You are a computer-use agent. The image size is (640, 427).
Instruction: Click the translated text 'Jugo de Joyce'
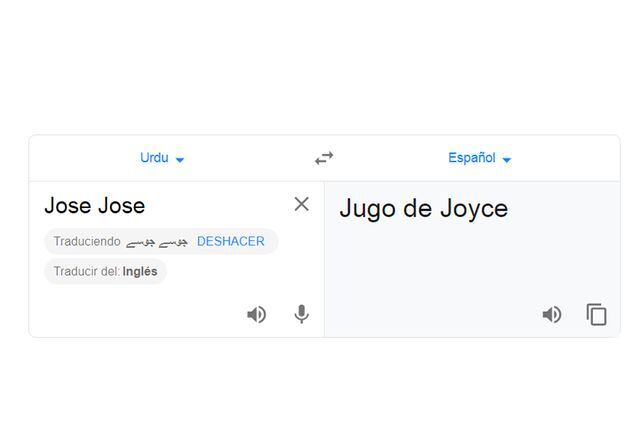pos(423,208)
